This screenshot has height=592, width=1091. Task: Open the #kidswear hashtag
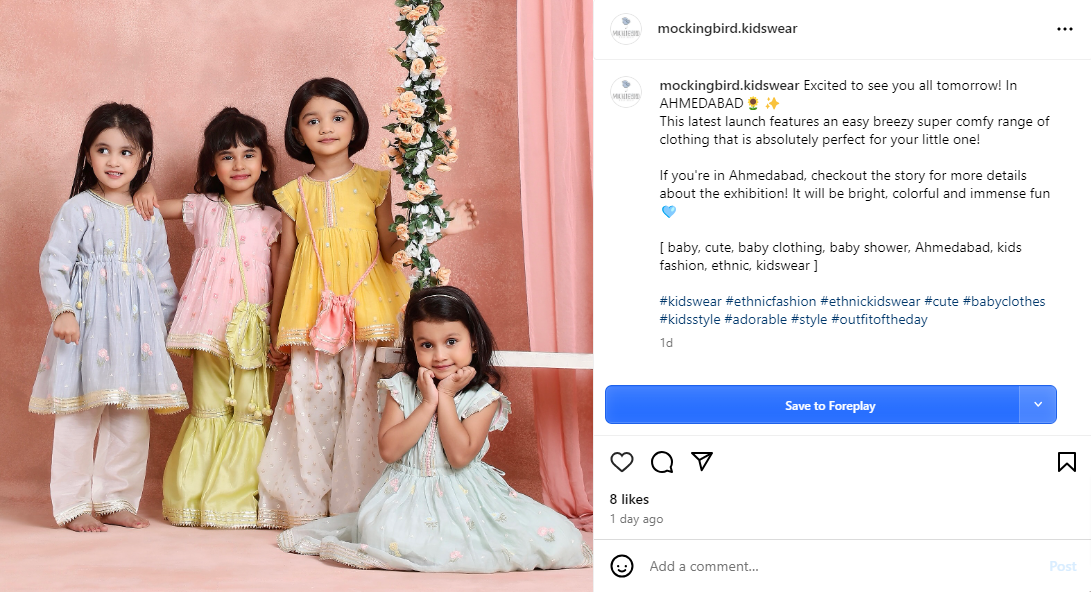tap(690, 302)
